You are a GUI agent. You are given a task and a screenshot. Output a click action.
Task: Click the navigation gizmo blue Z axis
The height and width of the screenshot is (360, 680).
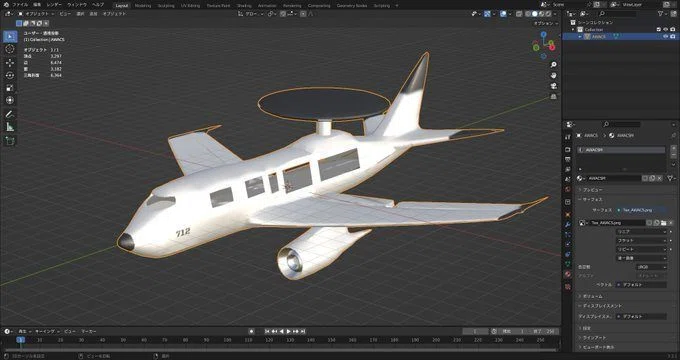pyautogui.click(x=543, y=34)
